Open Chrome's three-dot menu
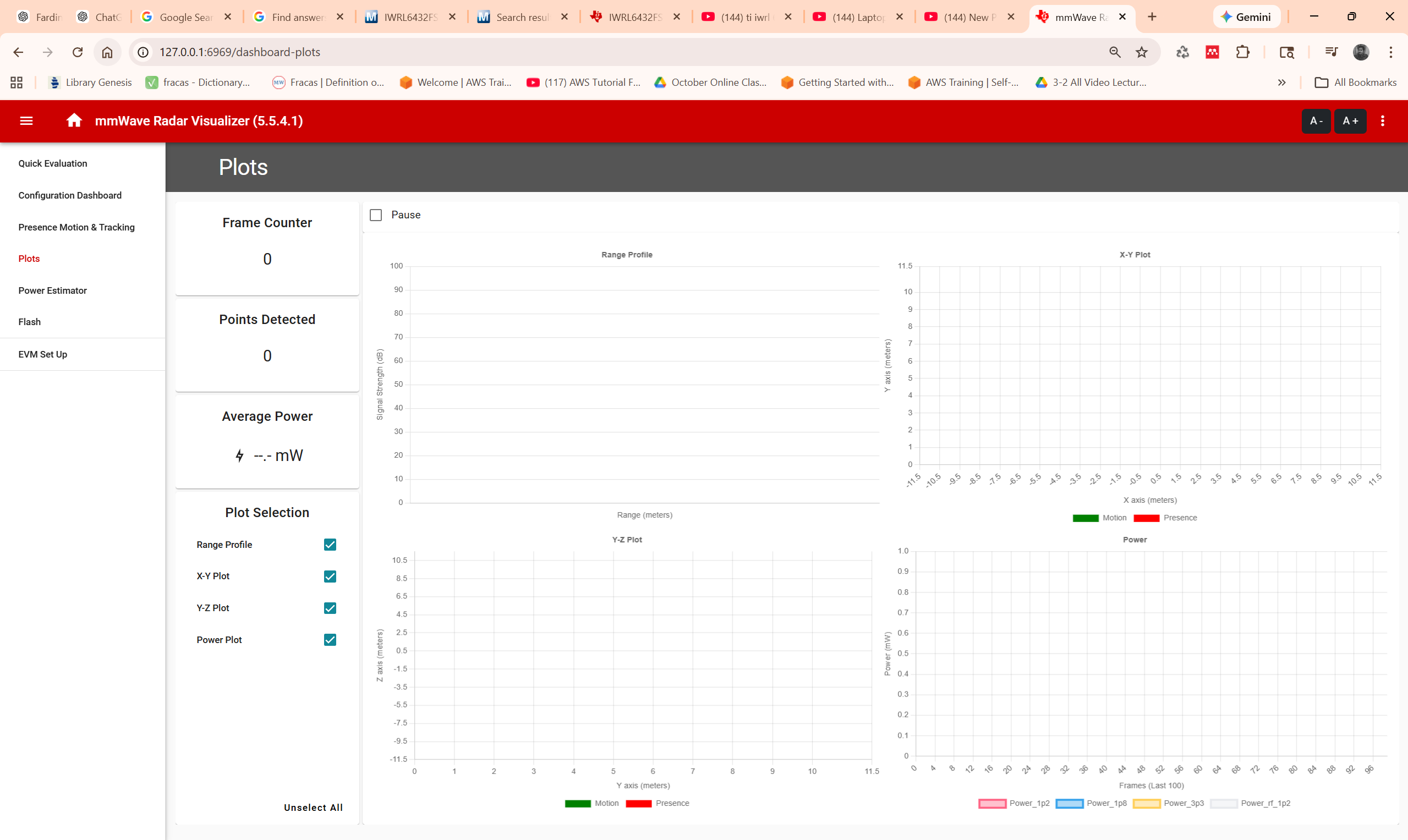 click(x=1390, y=52)
